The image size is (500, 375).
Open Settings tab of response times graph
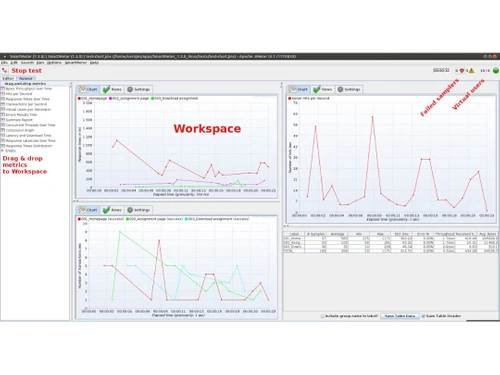click(139, 89)
